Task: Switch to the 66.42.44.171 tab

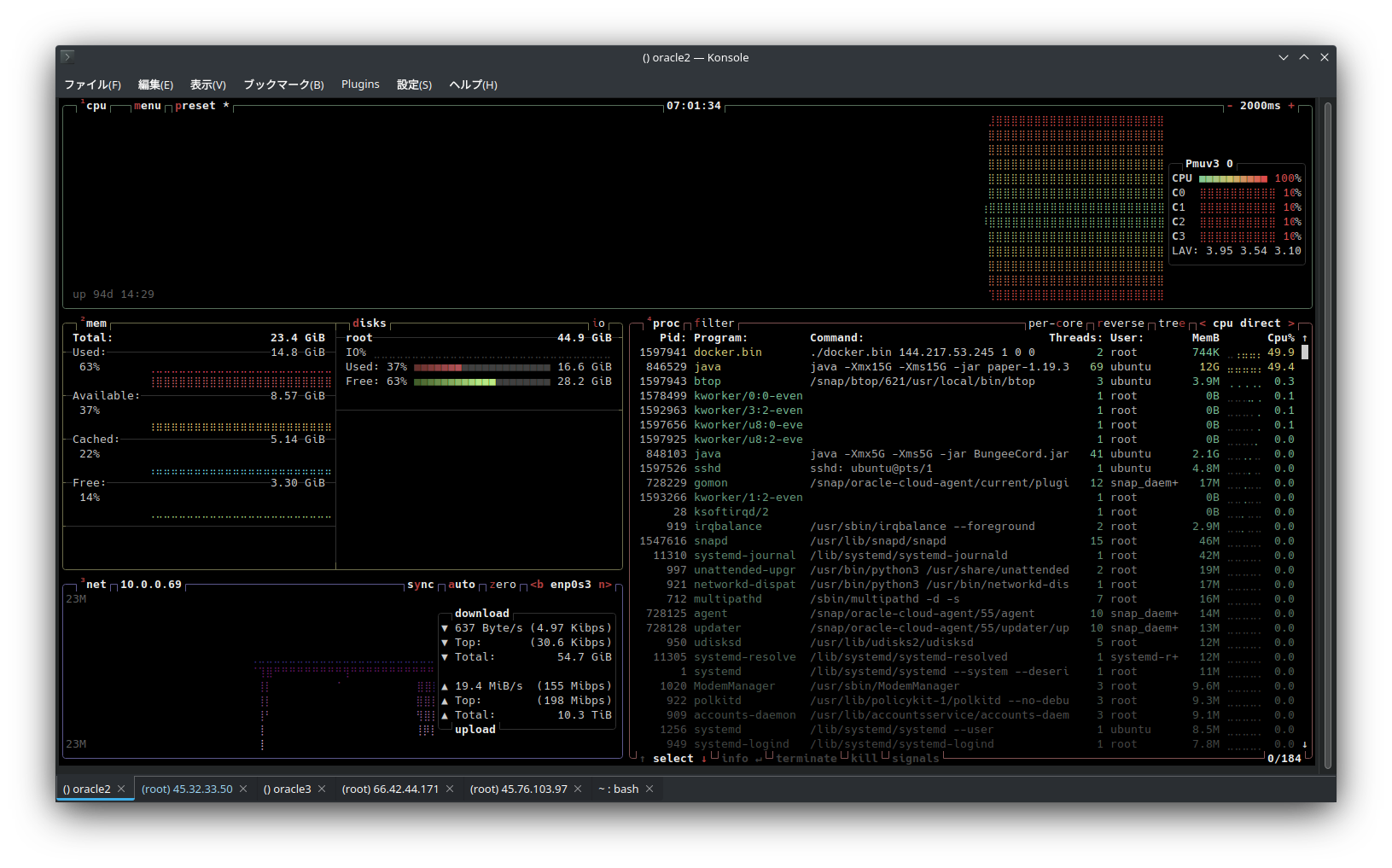Action: pyautogui.click(x=390, y=789)
